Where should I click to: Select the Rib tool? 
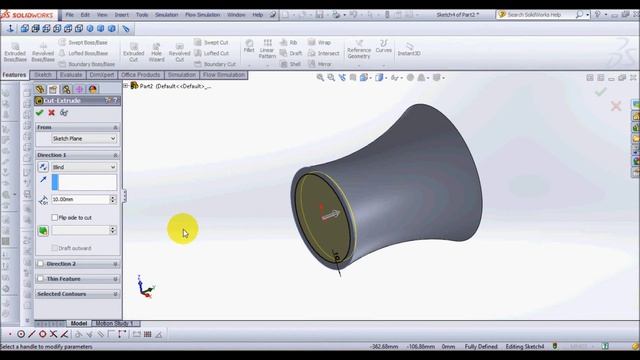[x=289, y=42]
